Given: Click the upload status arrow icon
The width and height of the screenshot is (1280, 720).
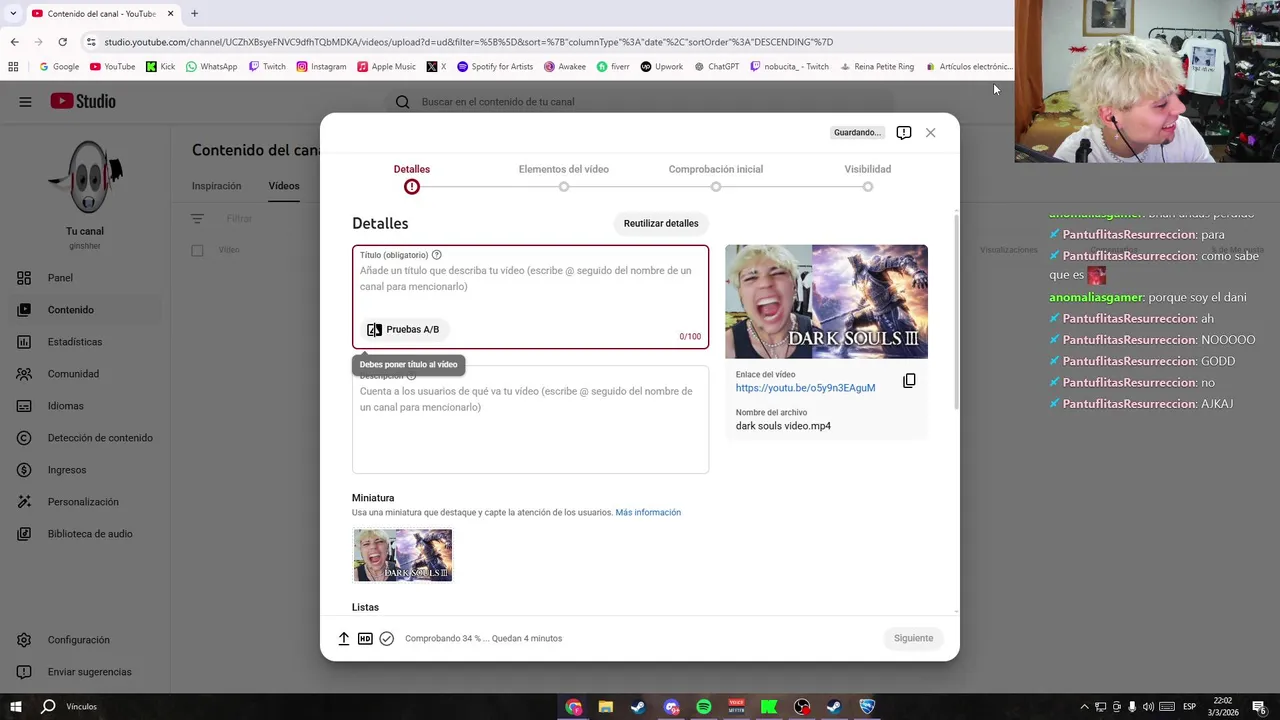Looking at the screenshot, I should (344, 638).
